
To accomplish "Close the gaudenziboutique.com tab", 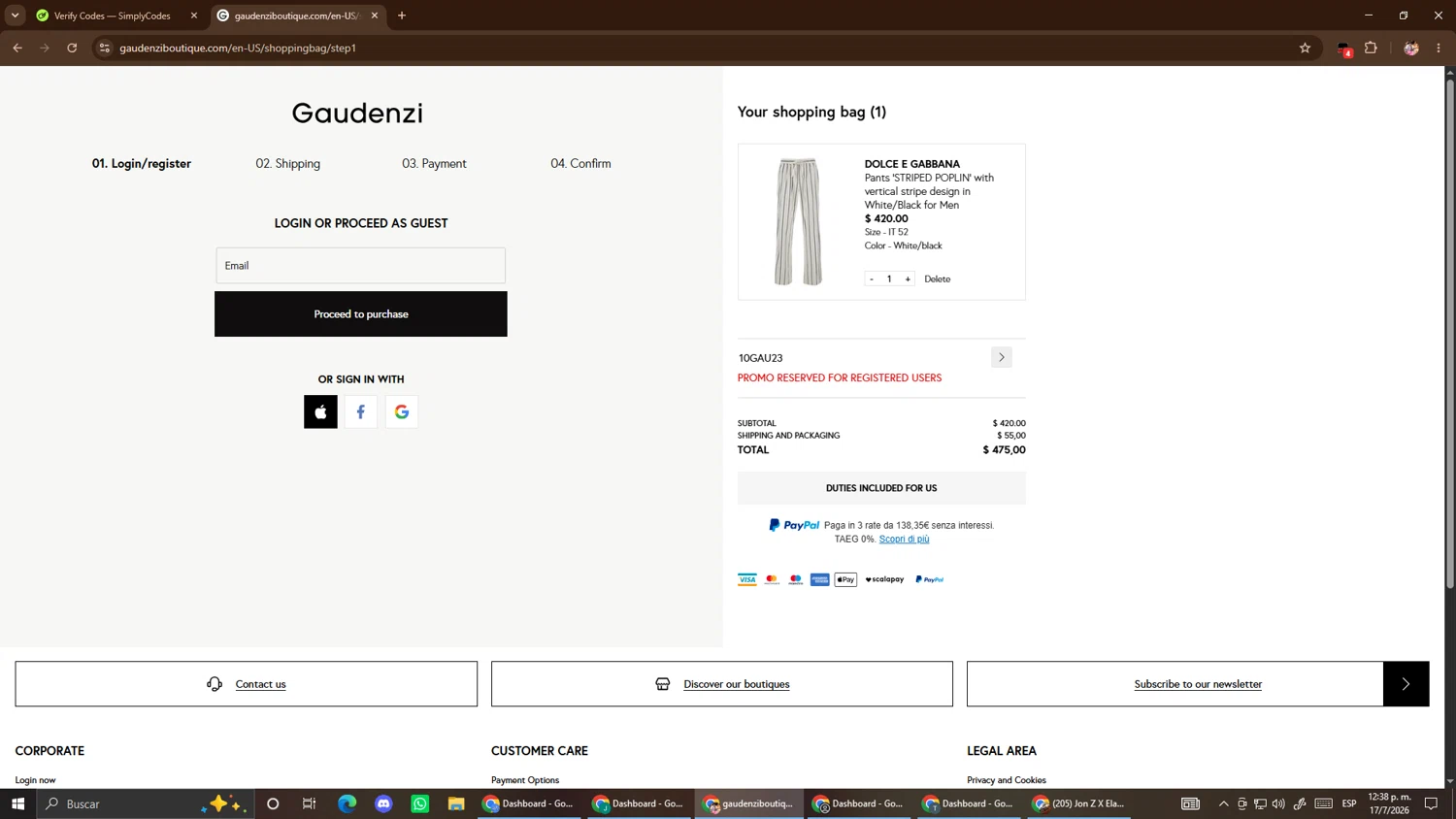I will (375, 16).
